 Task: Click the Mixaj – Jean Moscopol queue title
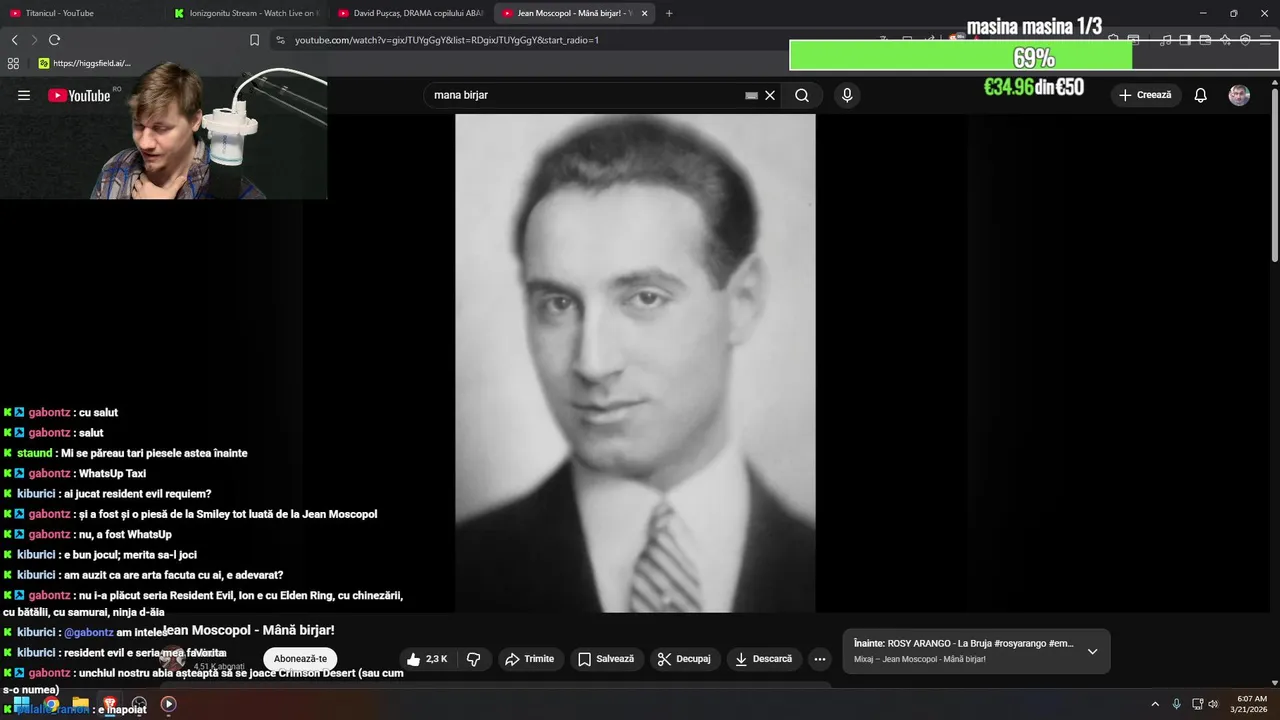pos(920,659)
